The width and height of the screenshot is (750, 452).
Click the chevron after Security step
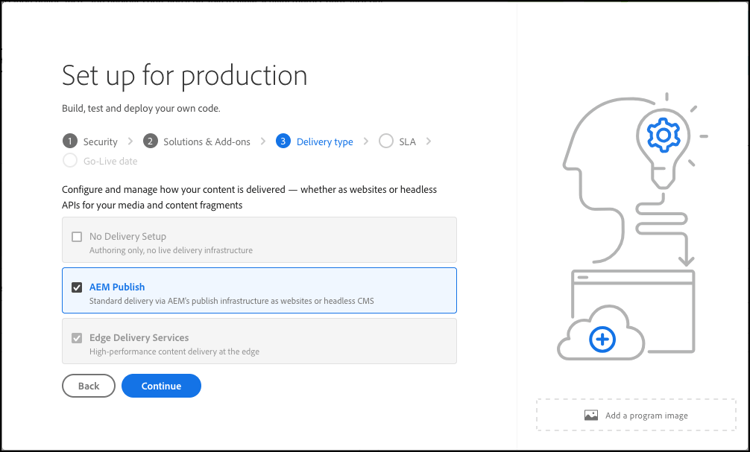click(x=129, y=142)
